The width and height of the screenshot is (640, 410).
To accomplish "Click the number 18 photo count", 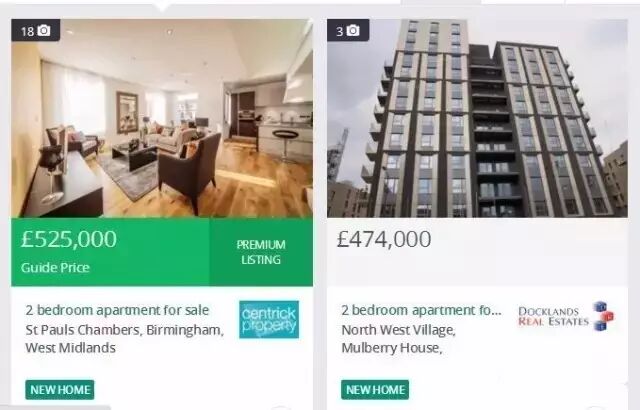I will coord(27,31).
